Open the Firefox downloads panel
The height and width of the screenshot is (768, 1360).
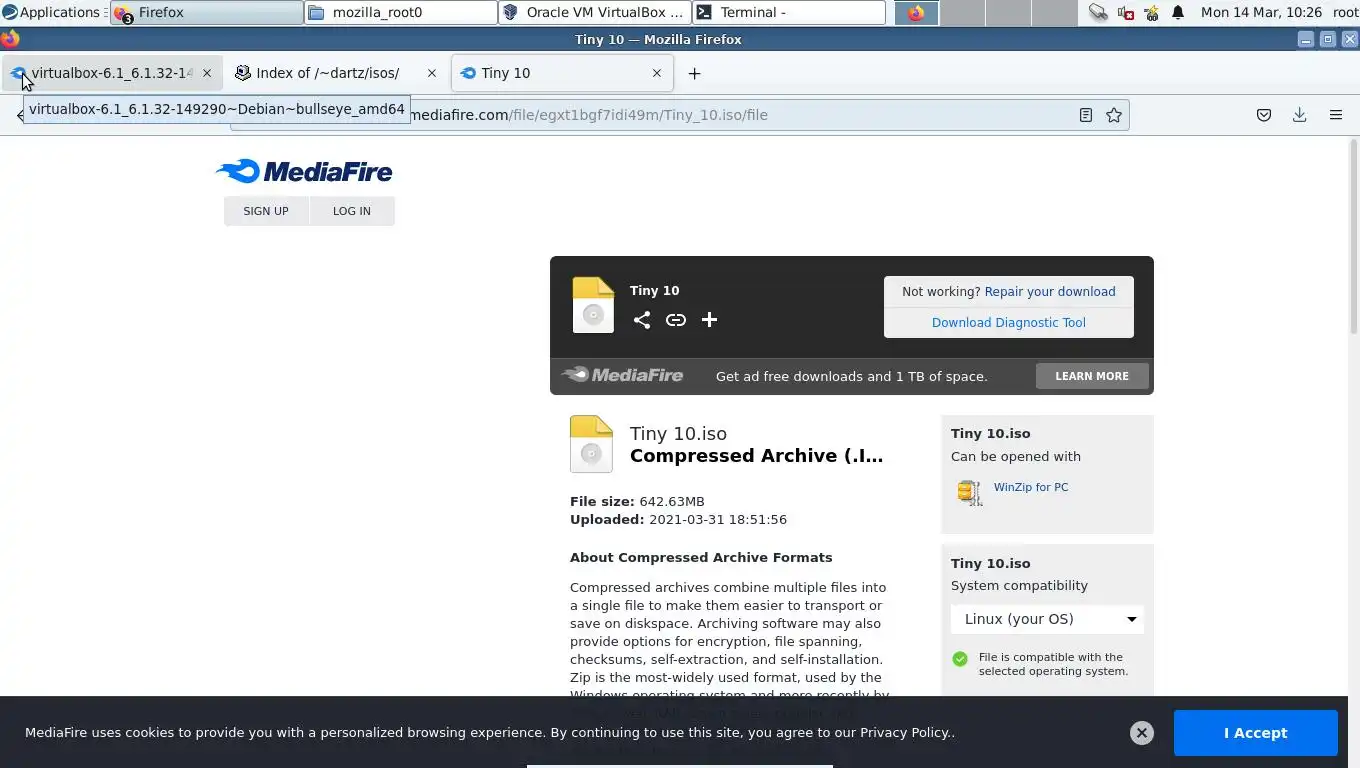pos(1299,115)
